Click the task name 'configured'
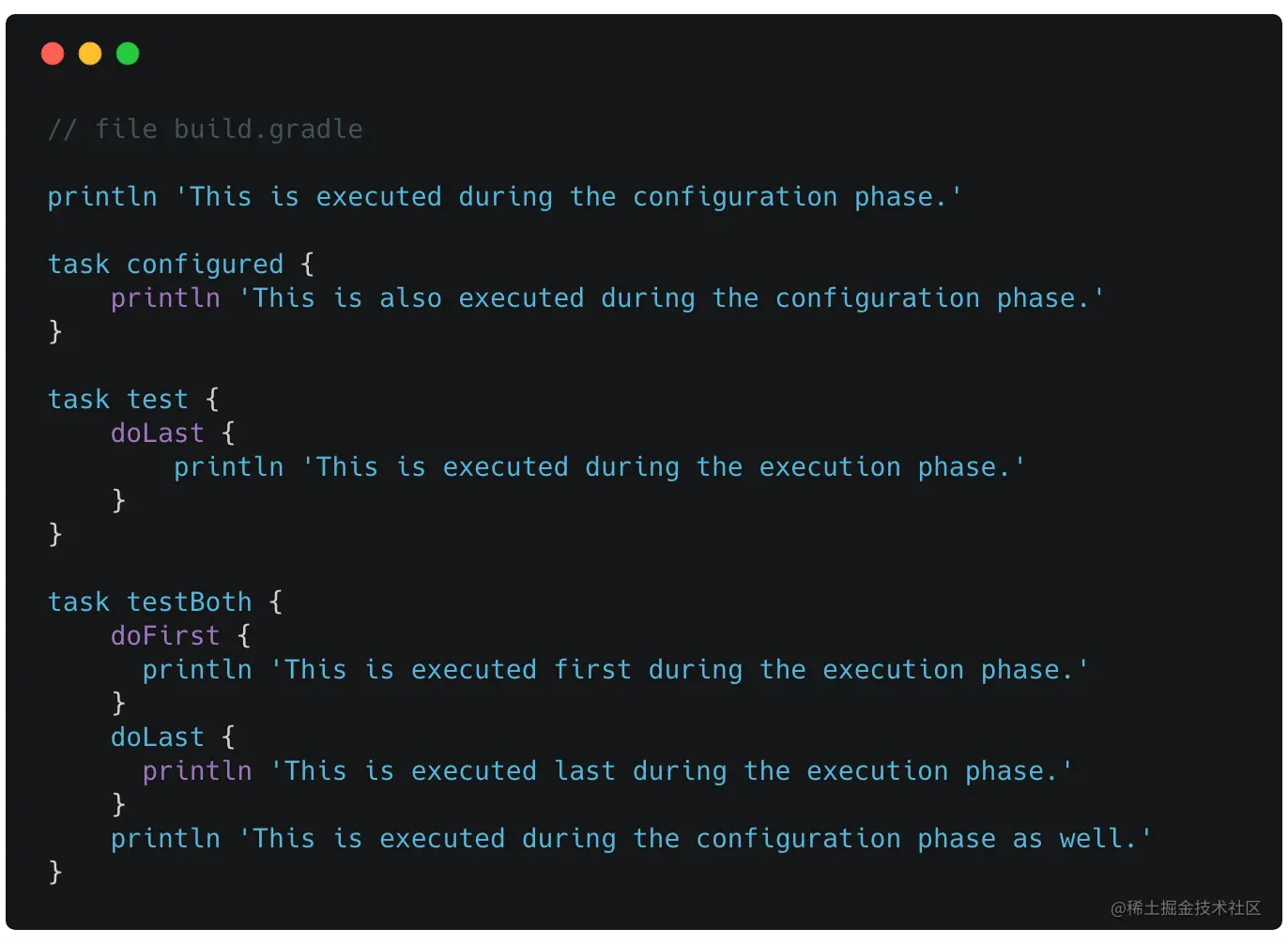This screenshot has height=944, width=1288. tap(205, 265)
